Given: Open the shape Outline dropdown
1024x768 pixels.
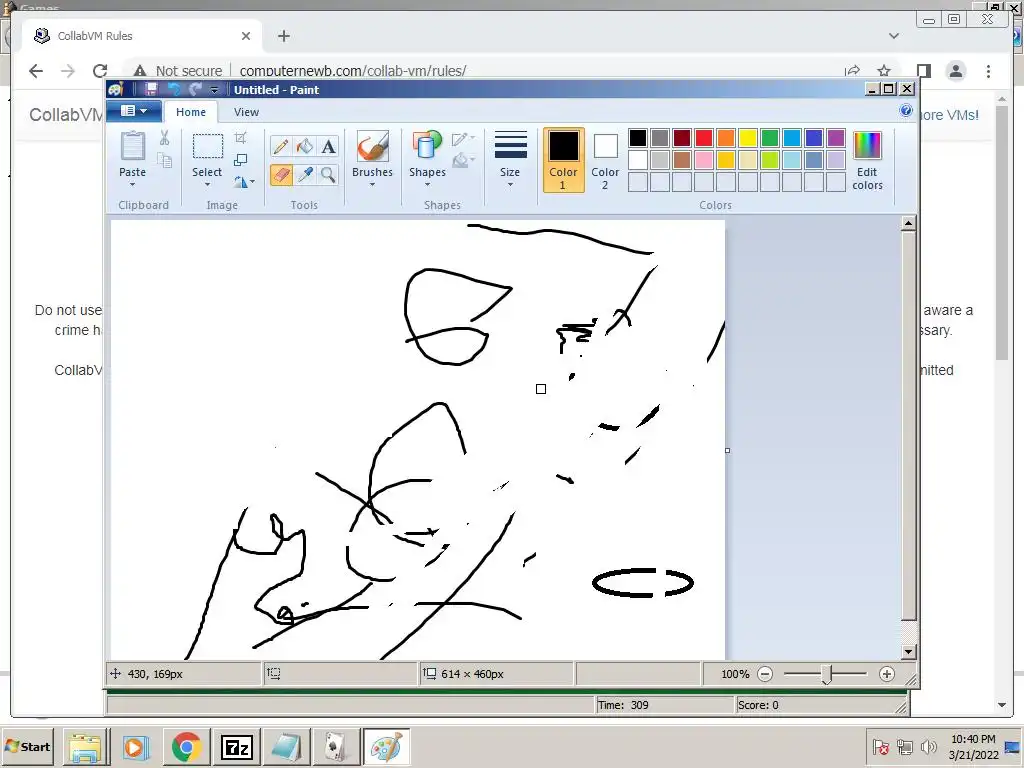Looking at the screenshot, I should [x=463, y=138].
